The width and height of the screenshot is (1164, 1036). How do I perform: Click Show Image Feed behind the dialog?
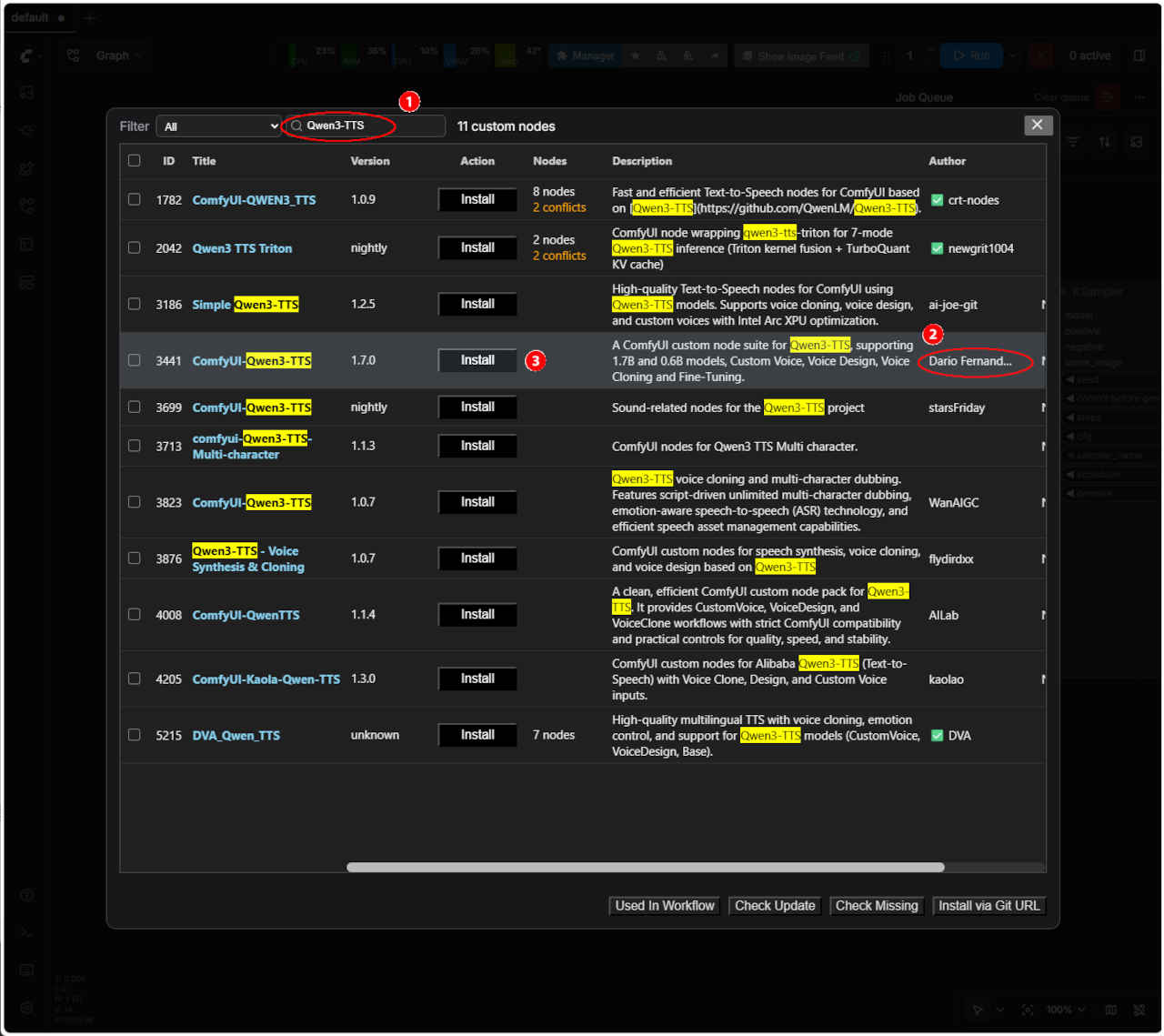[801, 55]
